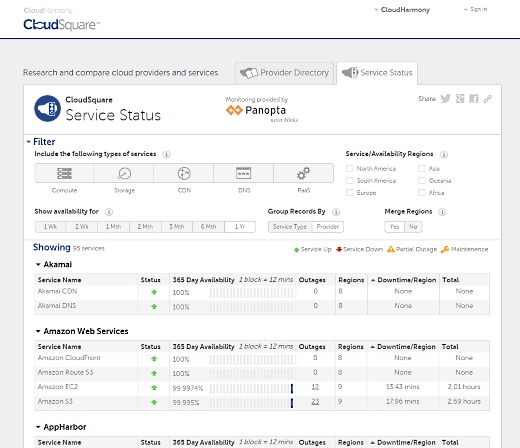Switch to the Service Status tab
This screenshot has width=520, height=448.
click(x=377, y=73)
